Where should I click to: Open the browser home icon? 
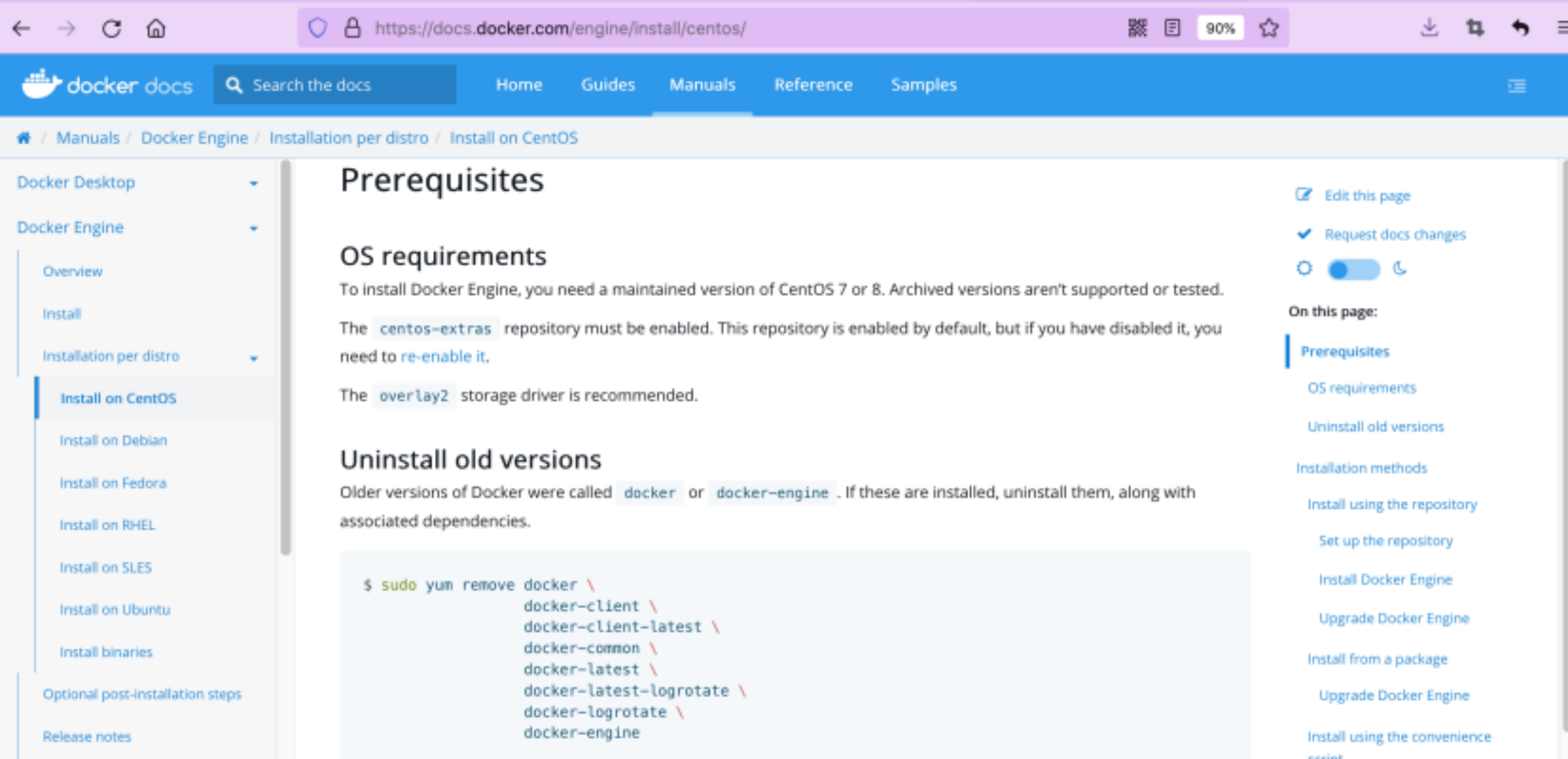click(x=156, y=28)
